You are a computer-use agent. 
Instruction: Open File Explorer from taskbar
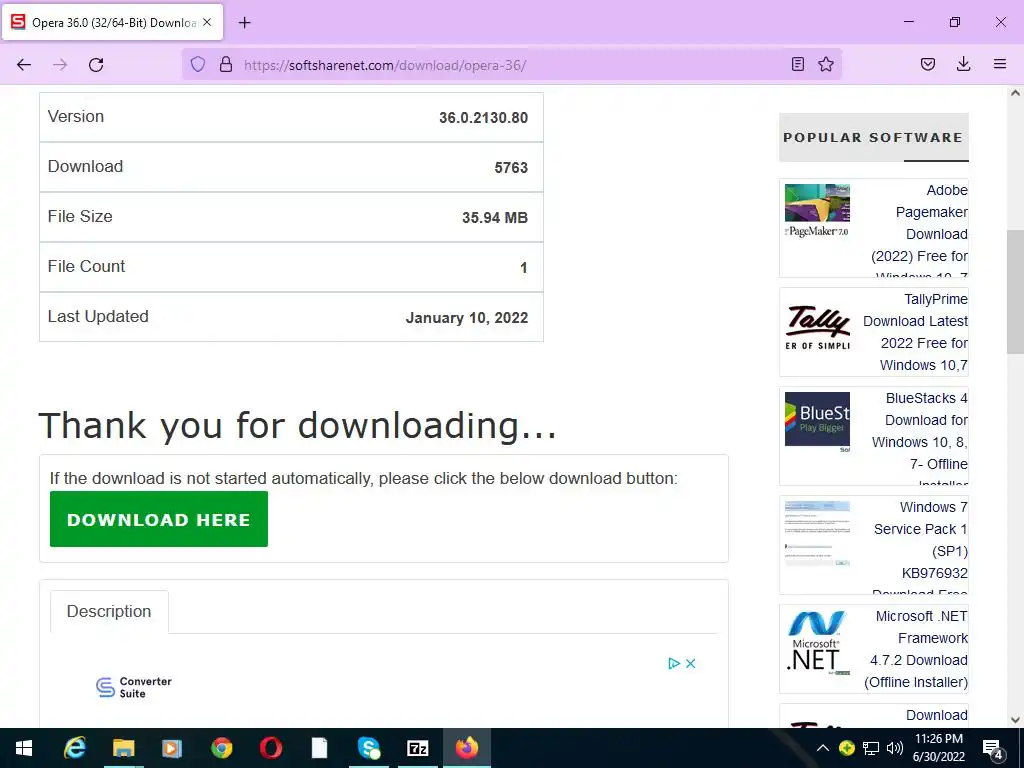(x=123, y=748)
